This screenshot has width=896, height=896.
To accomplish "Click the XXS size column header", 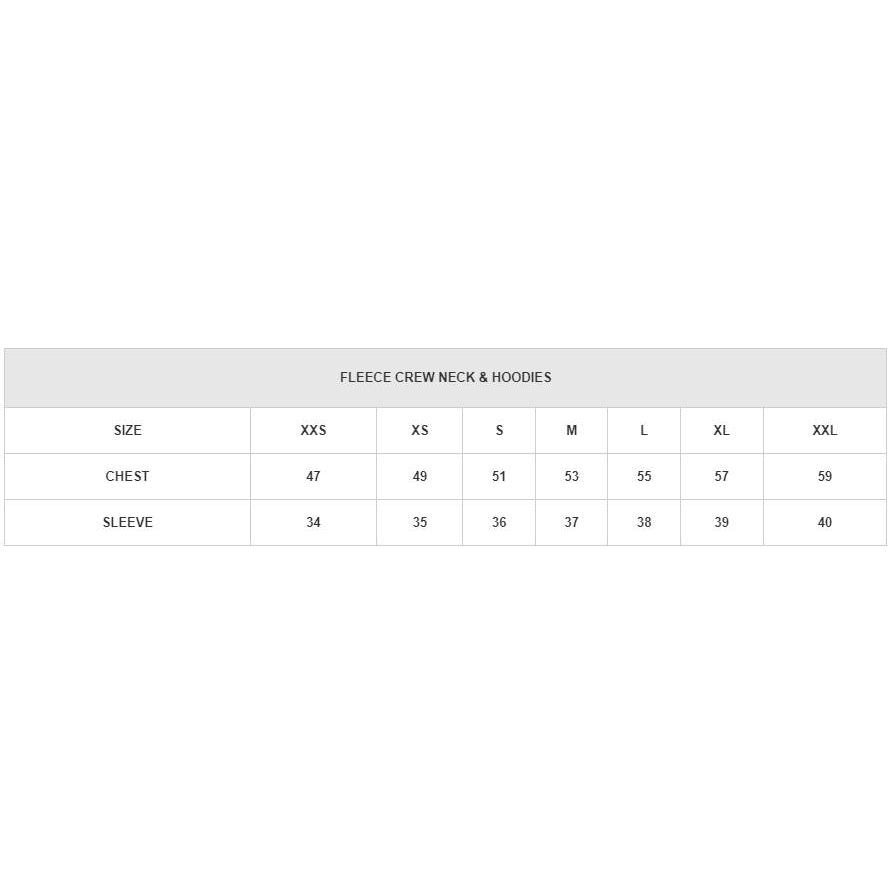I will [313, 431].
